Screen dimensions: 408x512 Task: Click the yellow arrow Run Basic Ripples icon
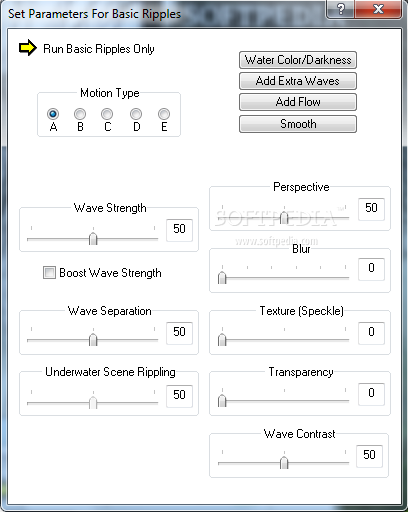[28, 48]
